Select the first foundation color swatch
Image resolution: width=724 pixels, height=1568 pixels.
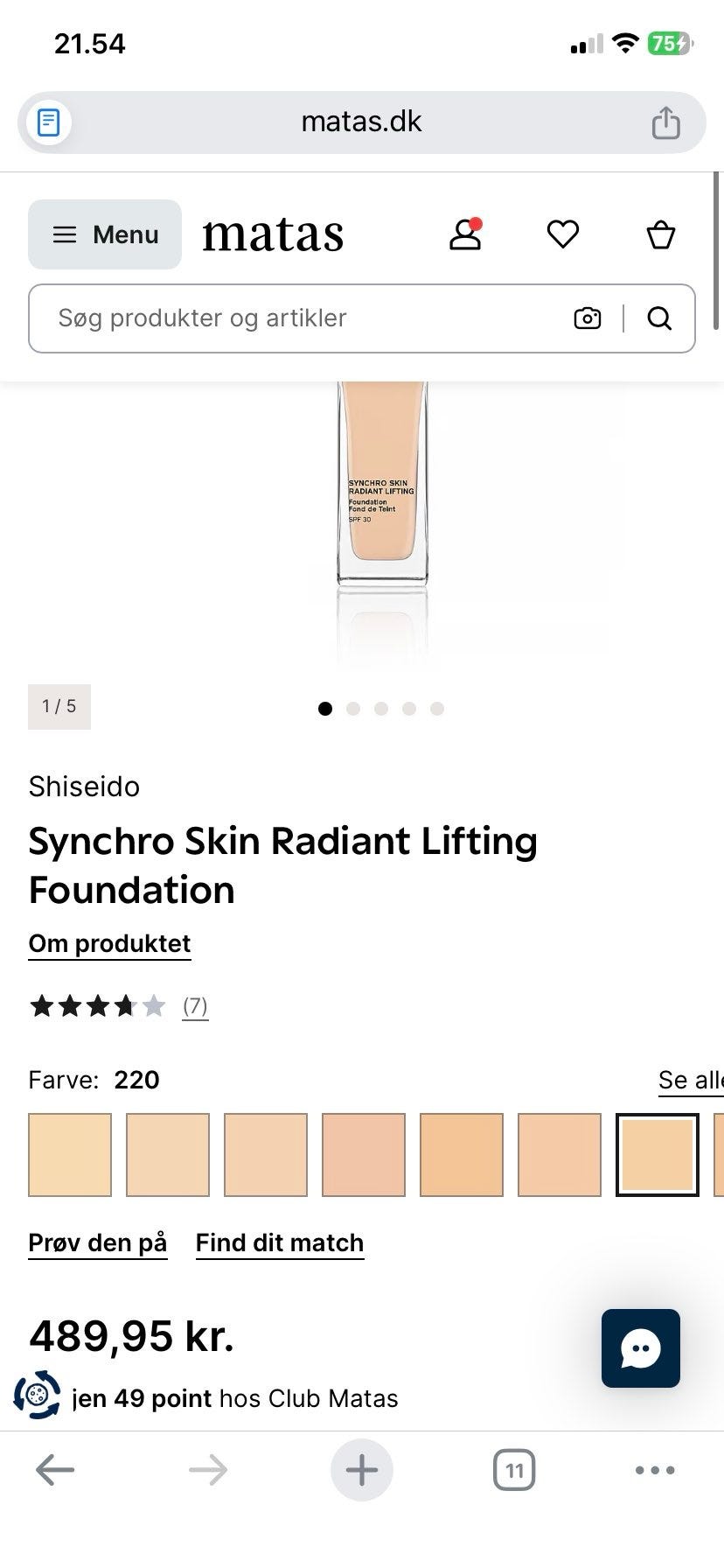coord(70,1154)
